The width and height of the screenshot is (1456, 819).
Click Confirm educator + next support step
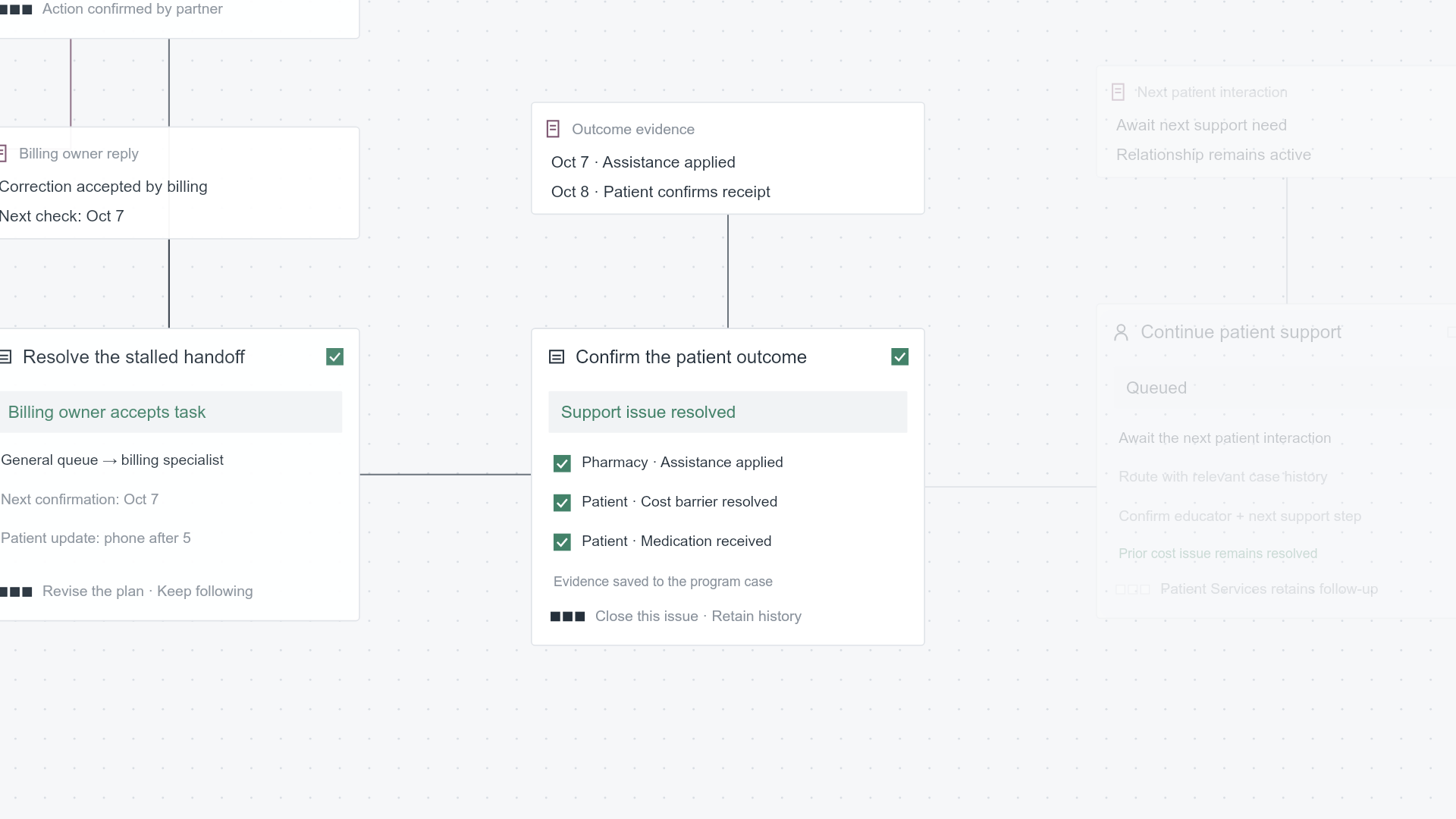click(x=1240, y=516)
